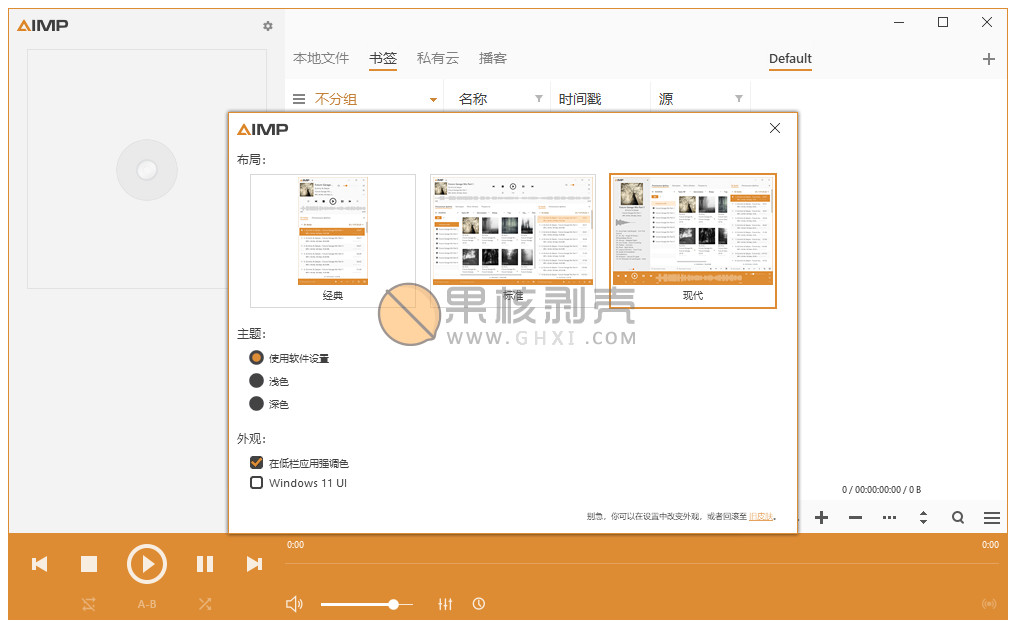Image resolution: width=1016 pixels, height=629 pixels.
Task: Seek on the playback progress bar
Action: point(641,564)
